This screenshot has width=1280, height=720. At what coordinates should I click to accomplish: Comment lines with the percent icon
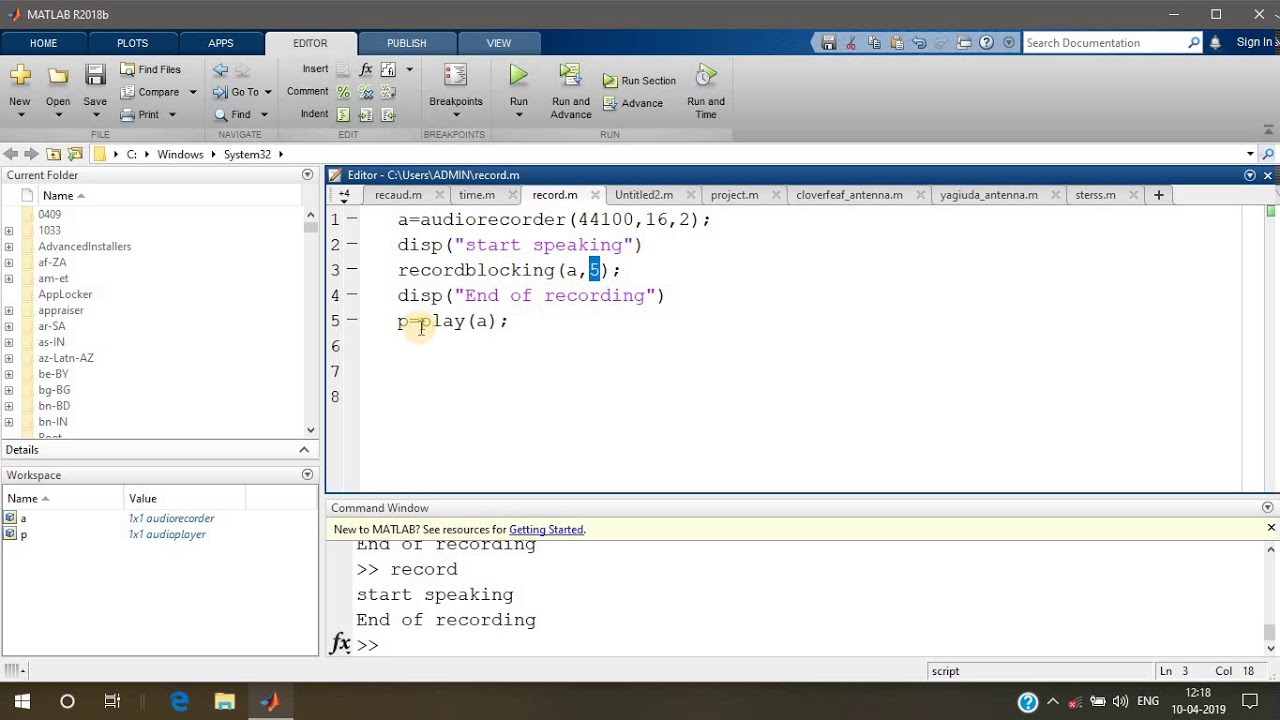point(344,92)
